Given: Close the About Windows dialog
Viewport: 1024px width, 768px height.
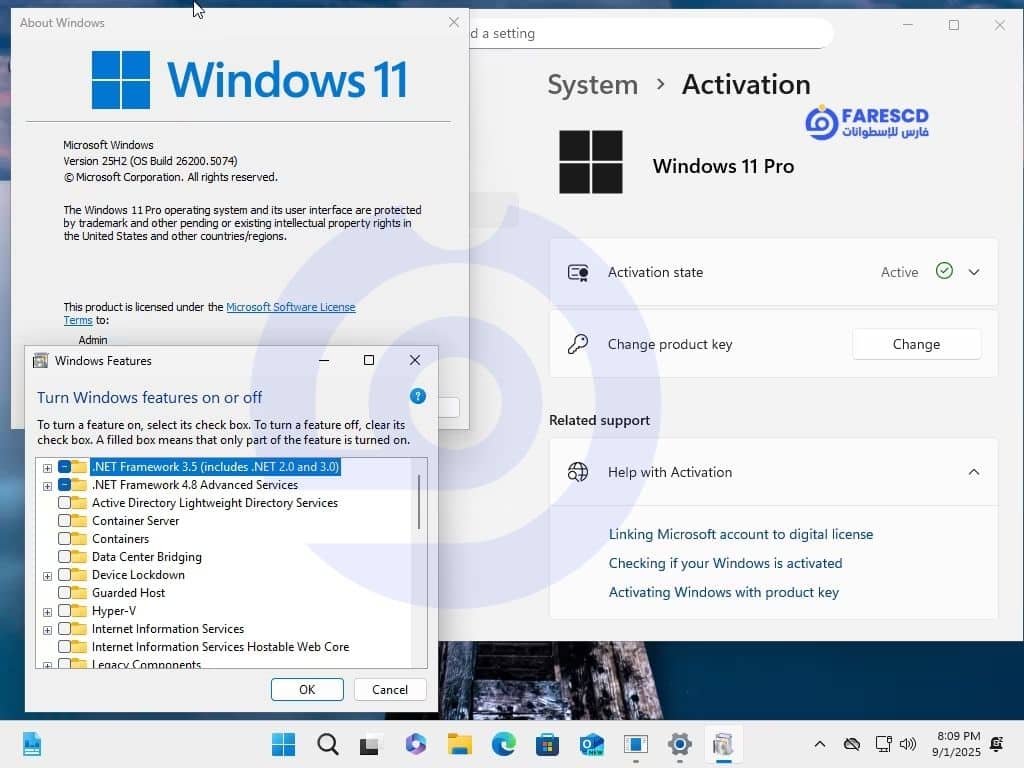Looking at the screenshot, I should [x=454, y=22].
